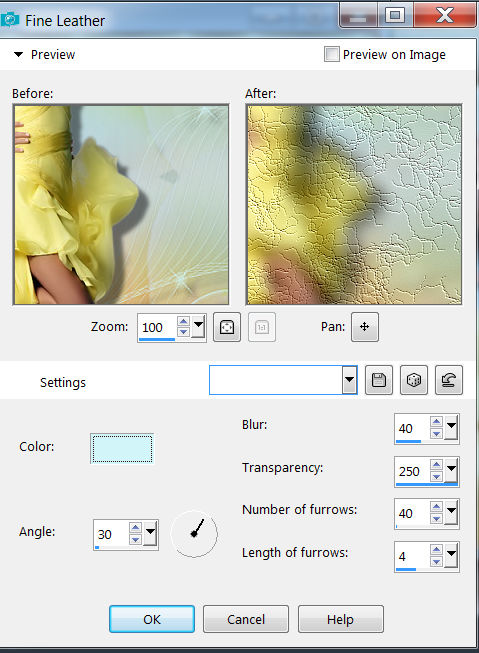479x653 pixels.
Task: Click the OK button
Action: tap(152, 619)
